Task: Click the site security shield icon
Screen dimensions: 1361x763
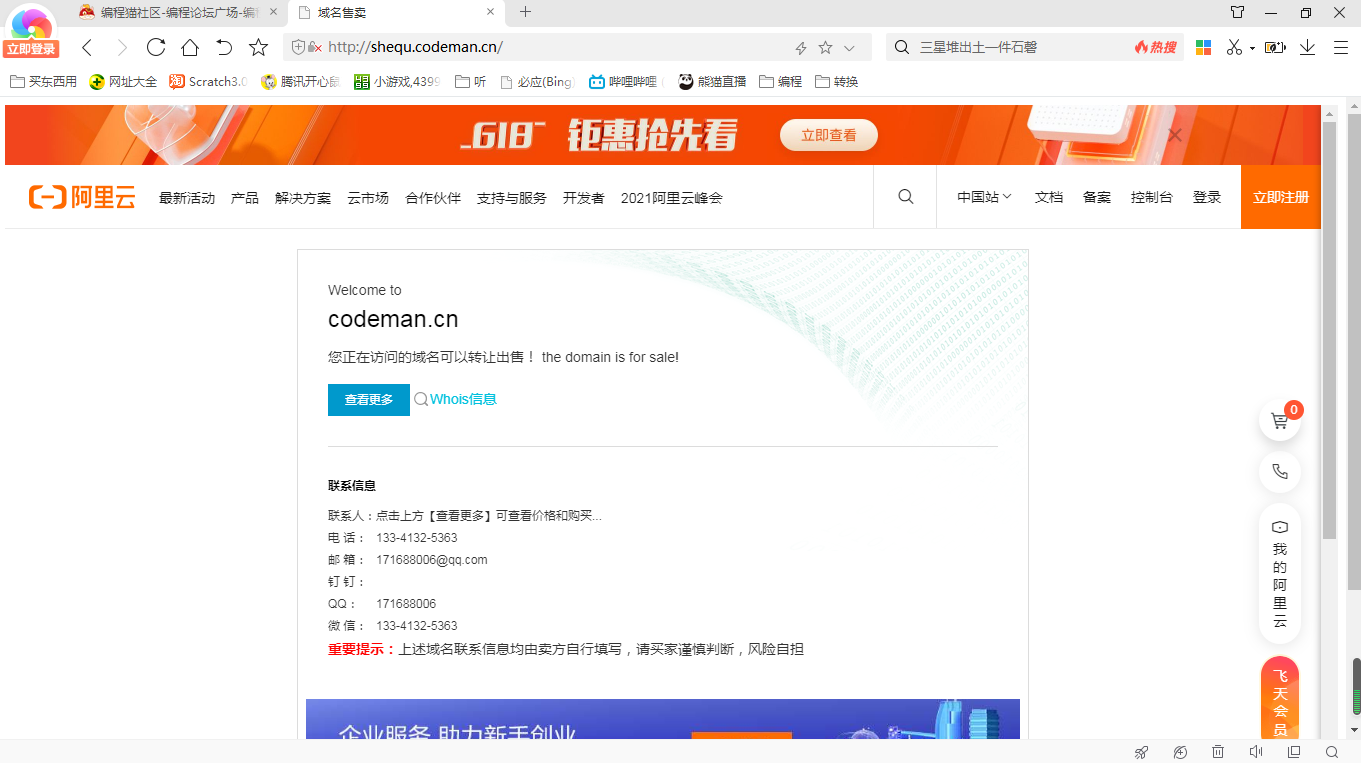Action: [298, 47]
